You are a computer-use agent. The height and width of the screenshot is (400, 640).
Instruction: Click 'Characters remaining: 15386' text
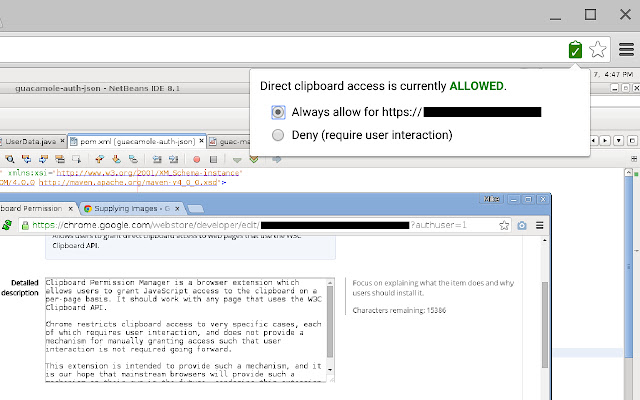coord(399,311)
